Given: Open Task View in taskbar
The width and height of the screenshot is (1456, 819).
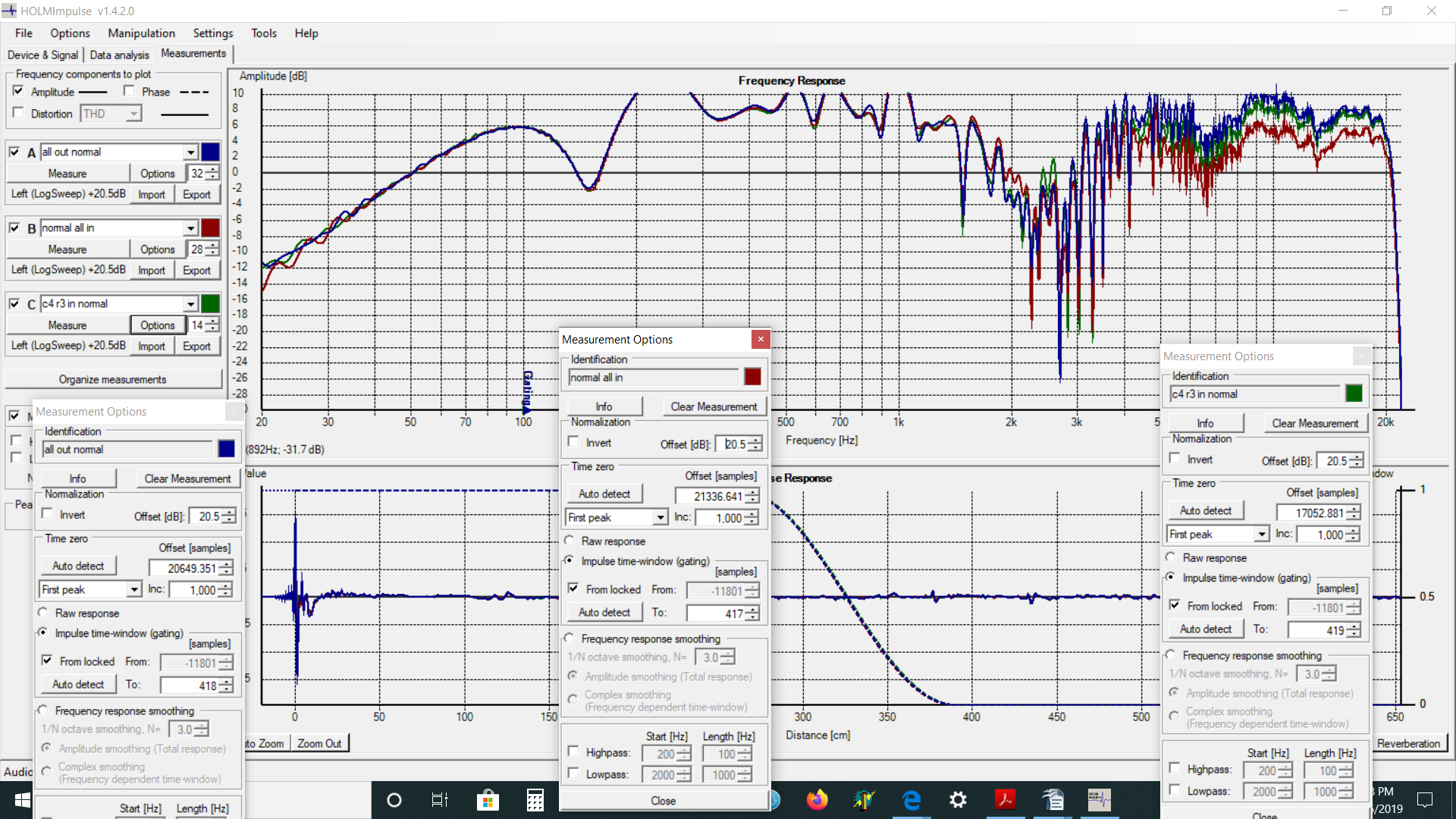Looking at the screenshot, I should [x=440, y=800].
